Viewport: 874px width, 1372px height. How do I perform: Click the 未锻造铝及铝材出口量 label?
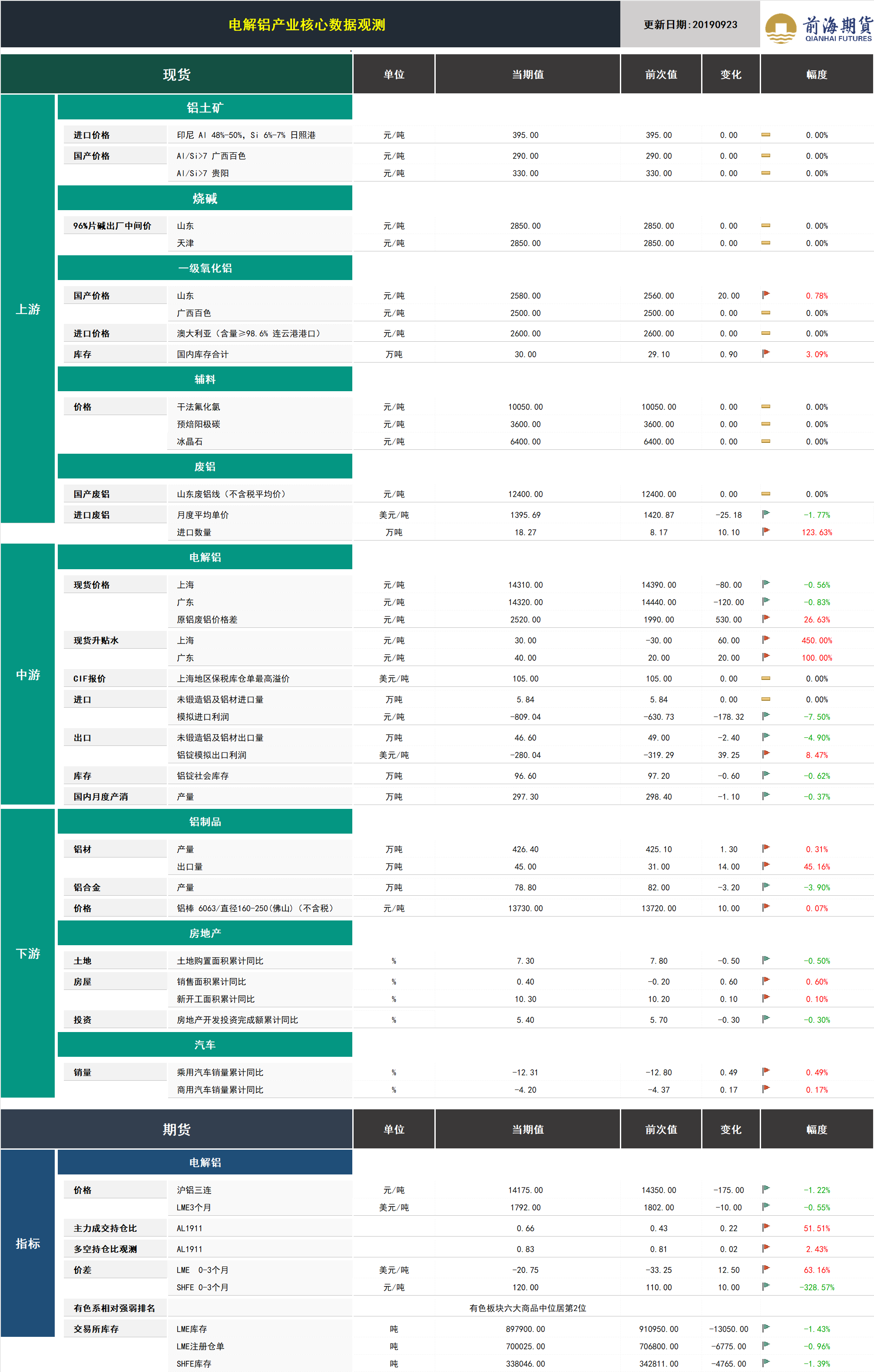click(220, 737)
